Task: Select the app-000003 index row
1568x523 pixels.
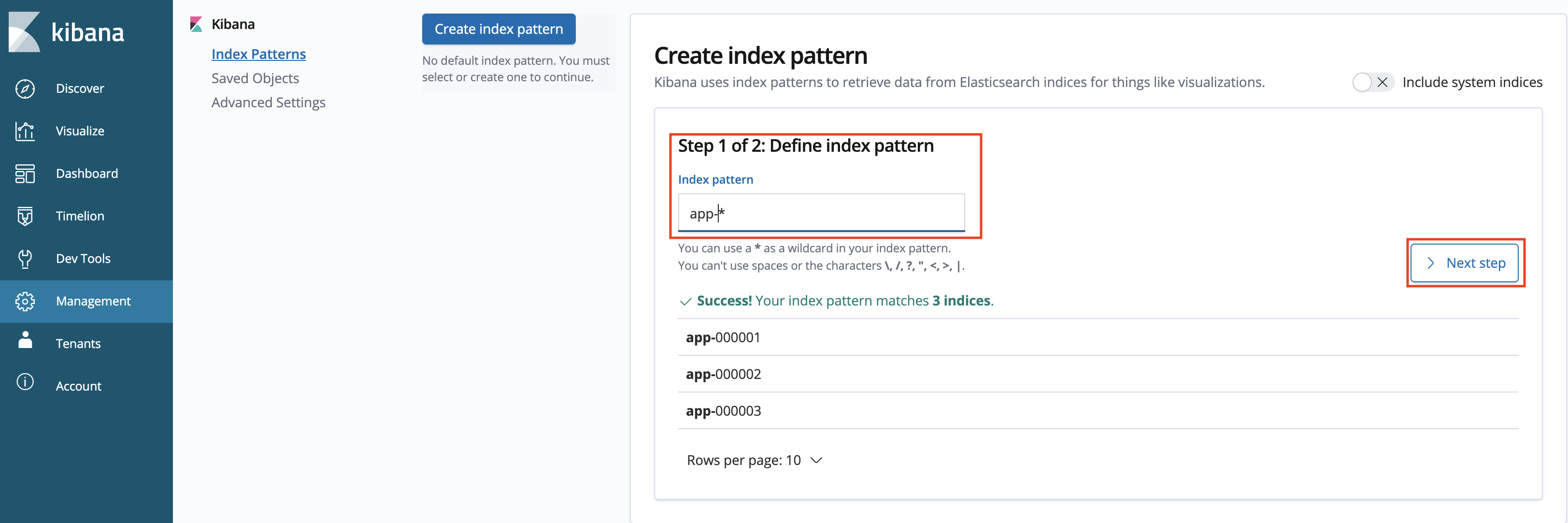Action: tap(723, 411)
